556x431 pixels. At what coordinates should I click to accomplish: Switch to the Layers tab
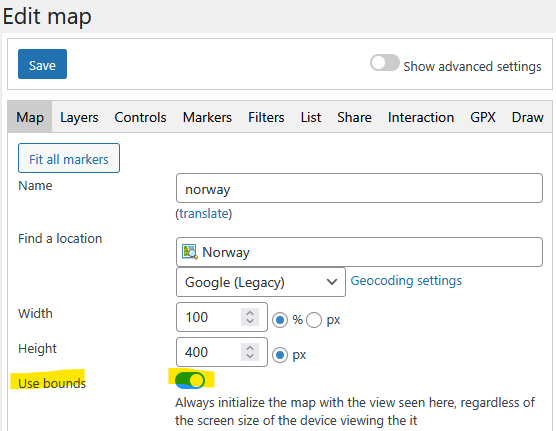pyautogui.click(x=79, y=117)
